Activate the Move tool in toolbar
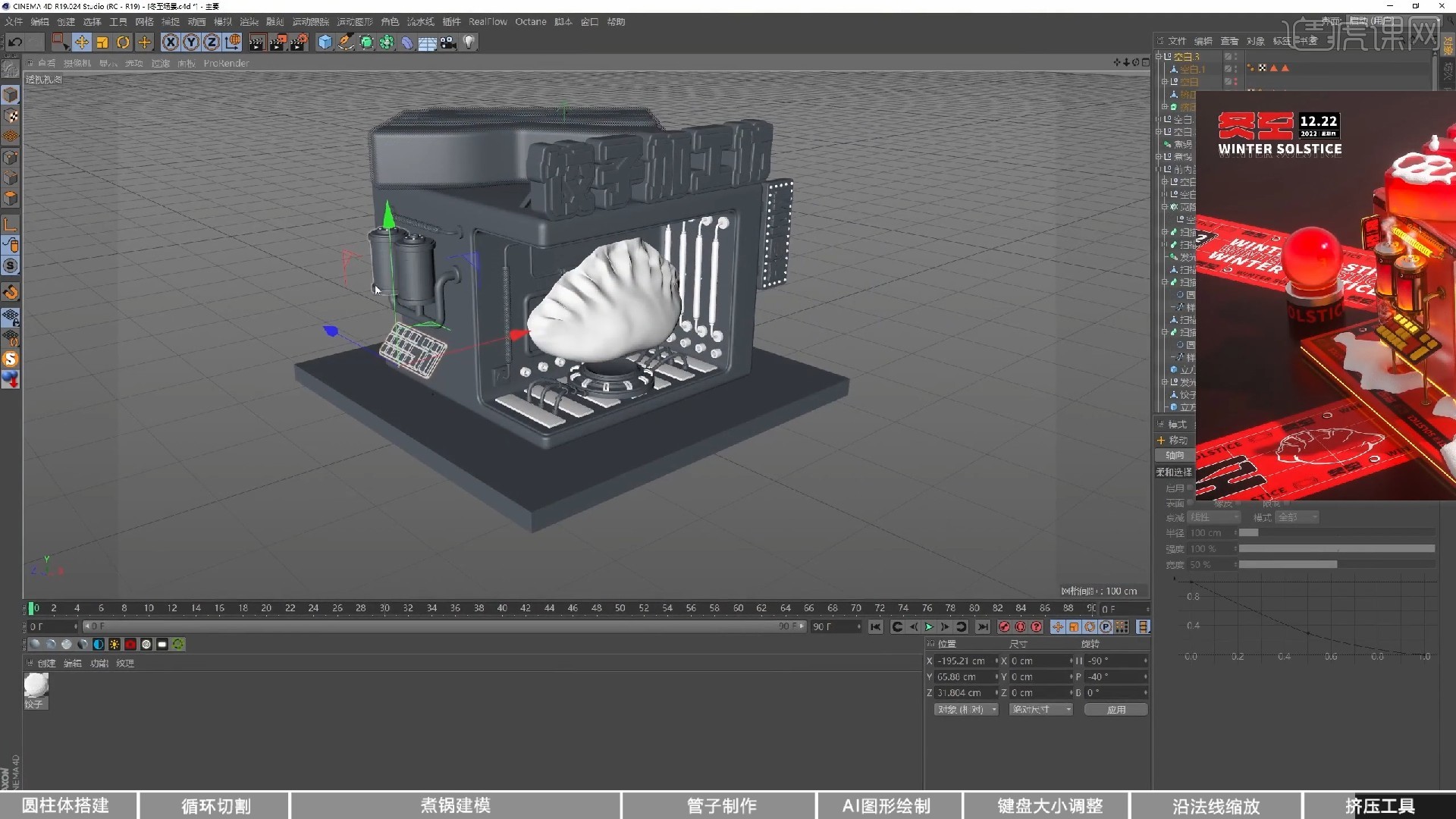The width and height of the screenshot is (1456, 819). [81, 42]
